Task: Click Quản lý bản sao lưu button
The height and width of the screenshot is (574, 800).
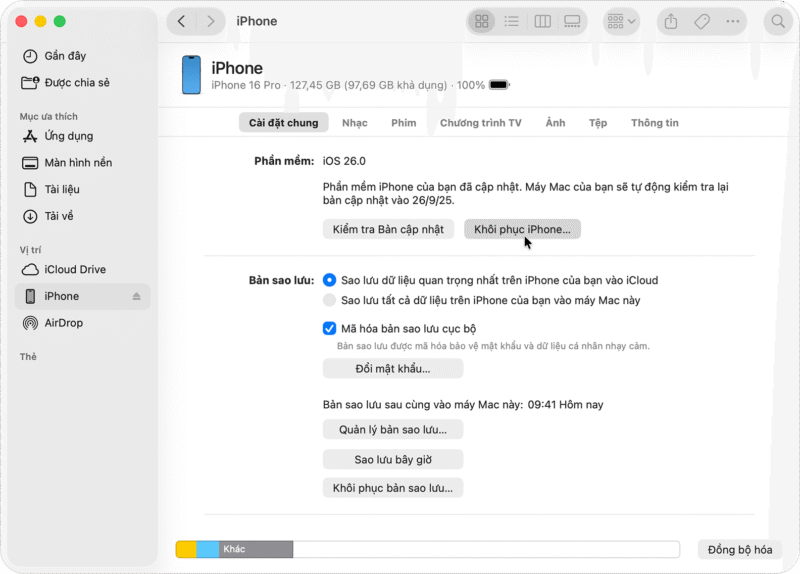Action: point(393,430)
